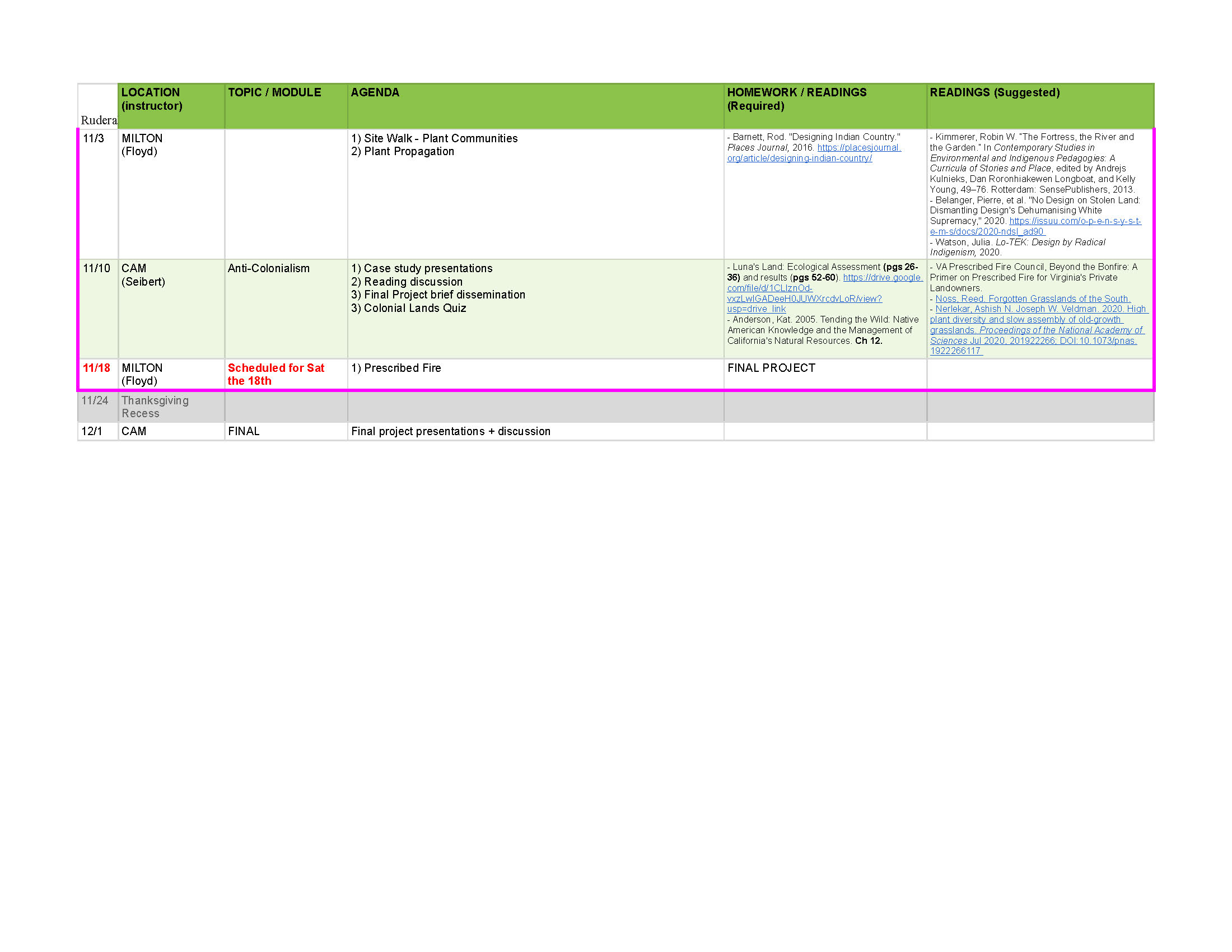
Task: Click the READINGS (Suggested) column header
Action: click(994, 92)
